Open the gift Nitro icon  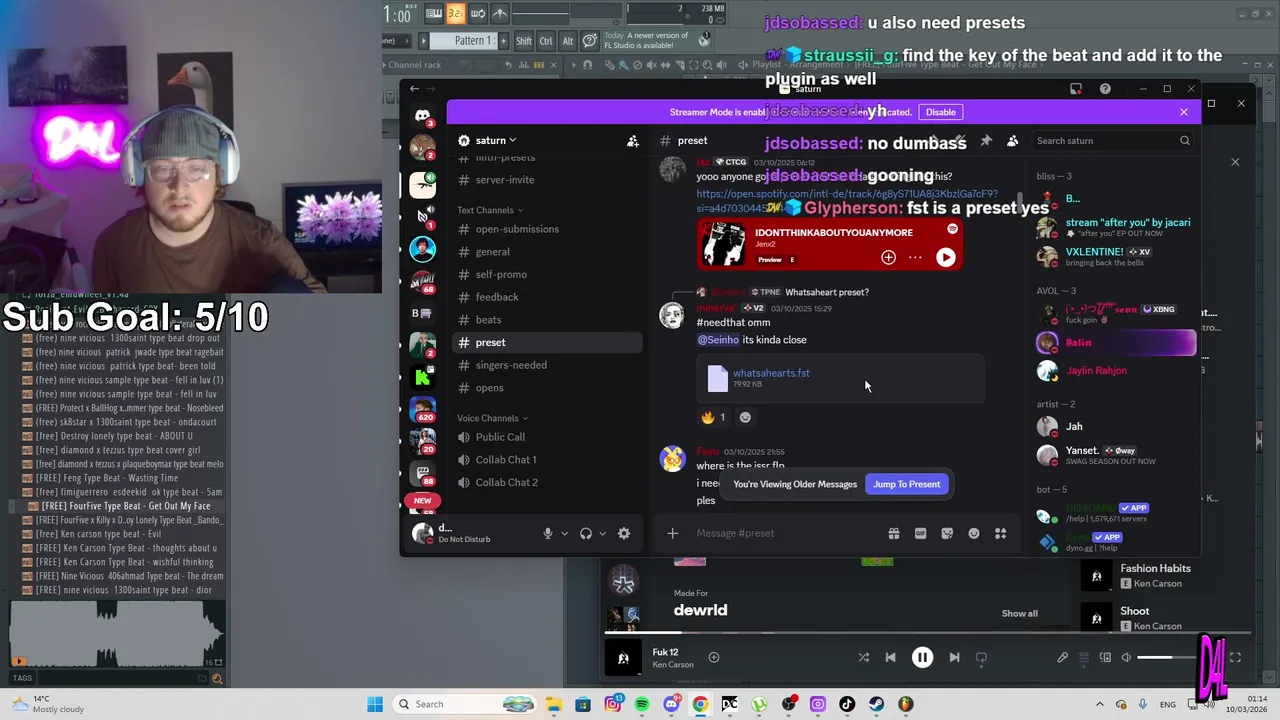[894, 534]
